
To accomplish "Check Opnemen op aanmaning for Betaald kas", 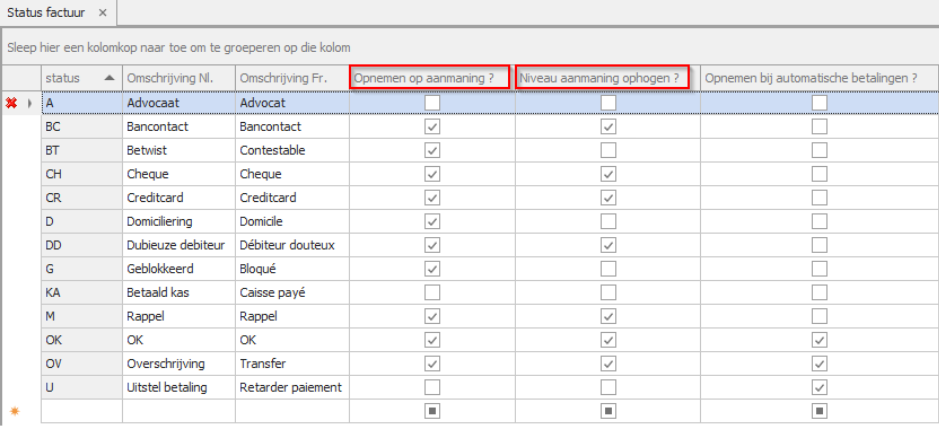I will (x=432, y=292).
